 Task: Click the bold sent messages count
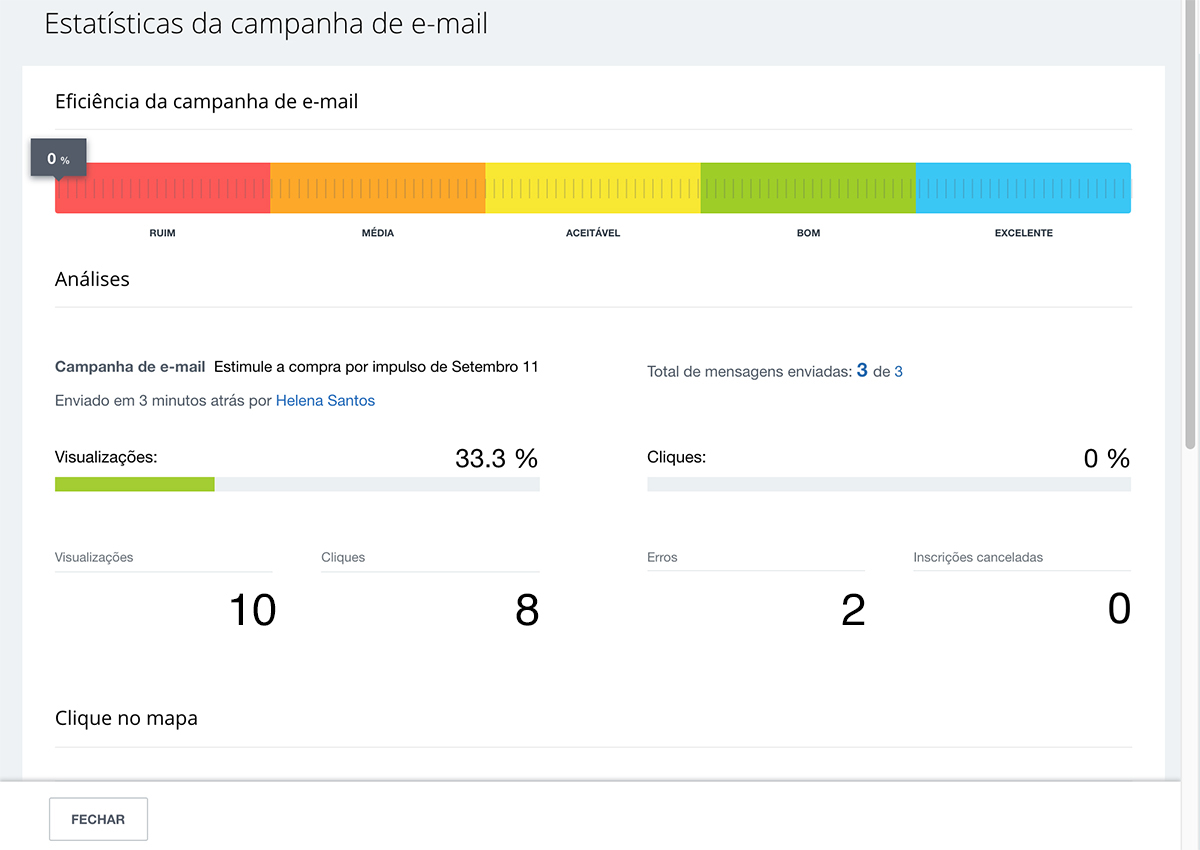[862, 371]
